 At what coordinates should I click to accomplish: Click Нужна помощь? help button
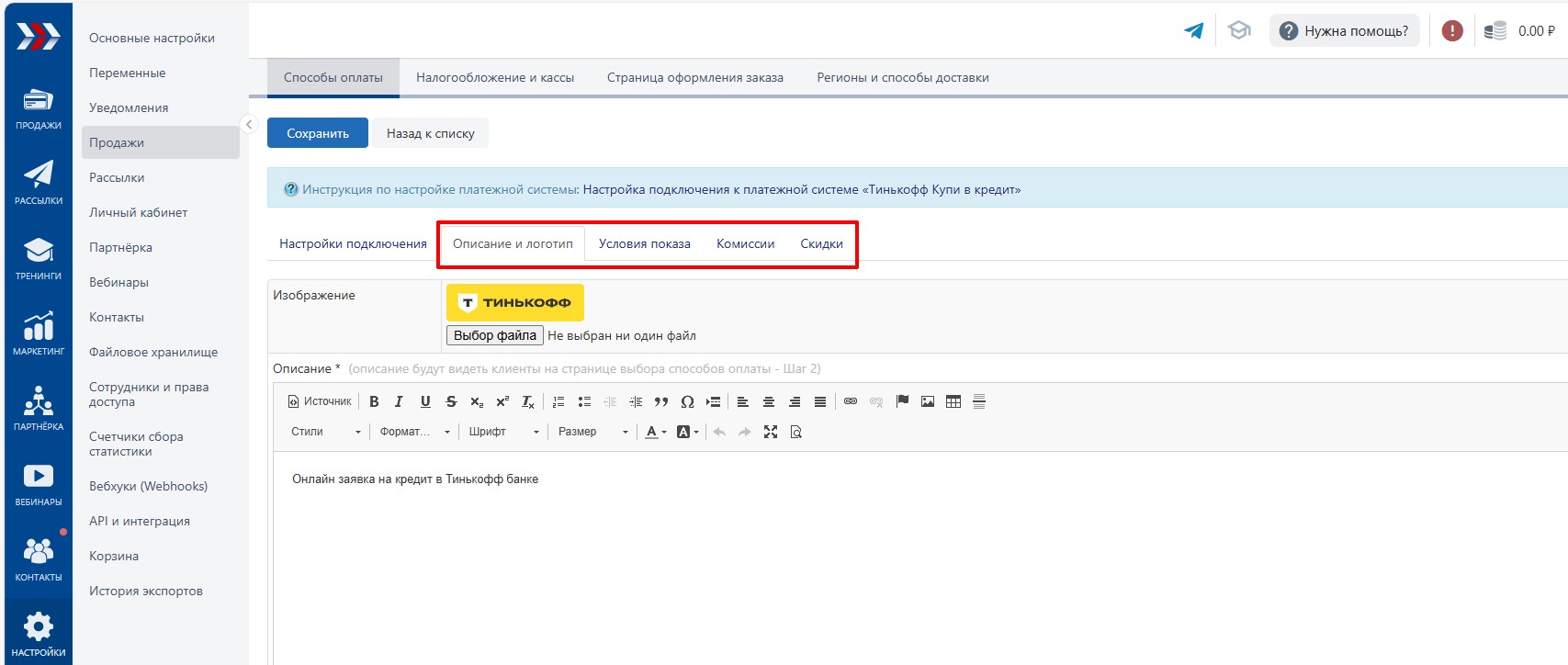click(1345, 30)
